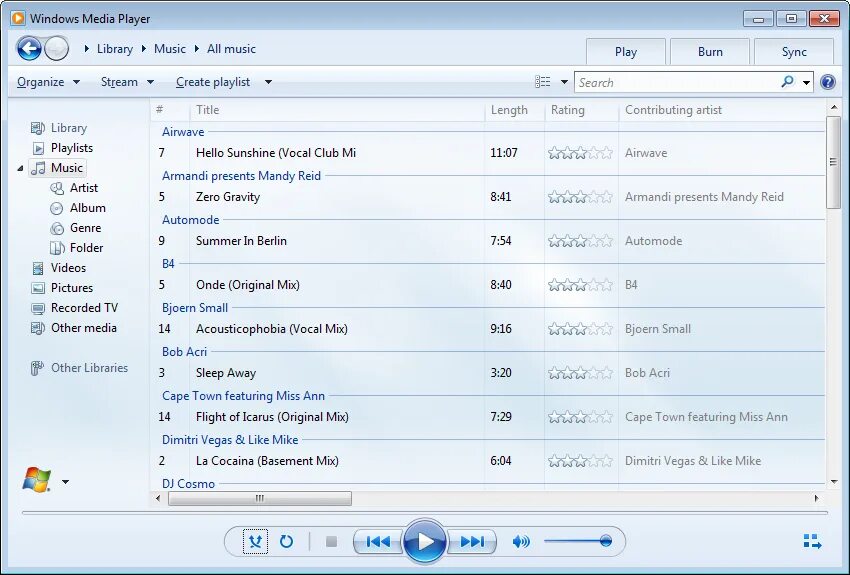Sort by the Length column header
The height and width of the screenshot is (575, 850).
(514, 110)
